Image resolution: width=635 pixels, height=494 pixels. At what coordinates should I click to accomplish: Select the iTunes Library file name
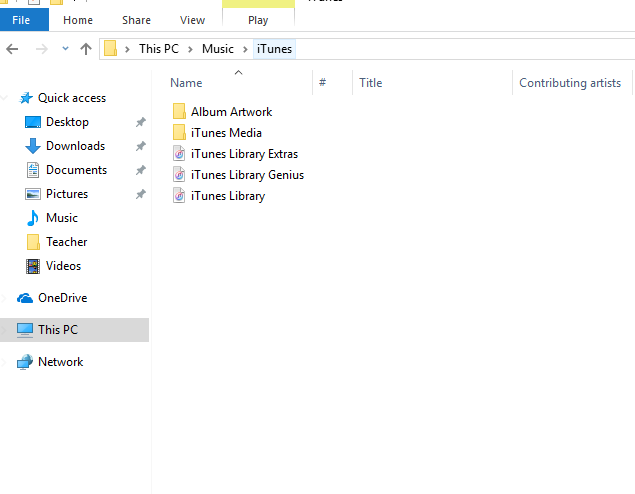point(228,196)
